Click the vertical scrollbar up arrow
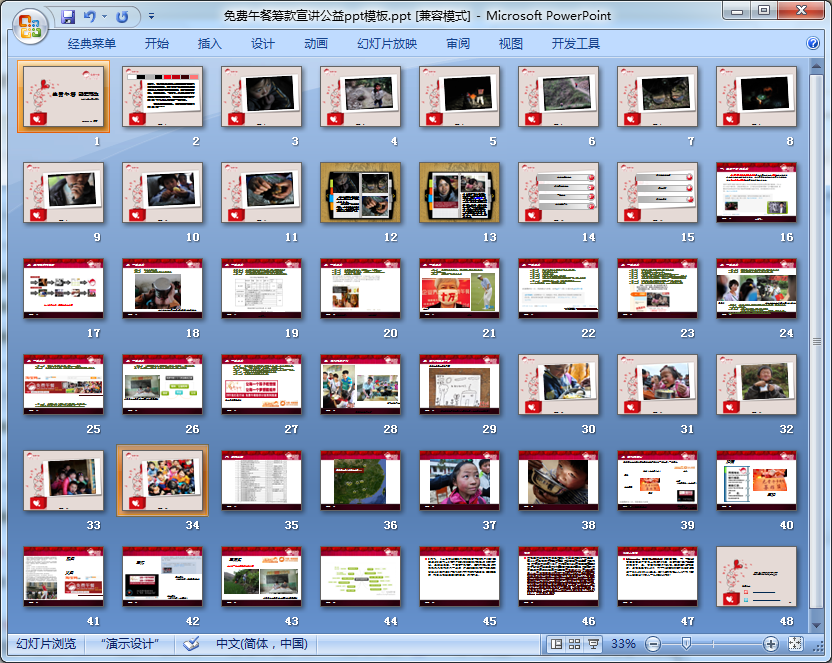 click(816, 66)
